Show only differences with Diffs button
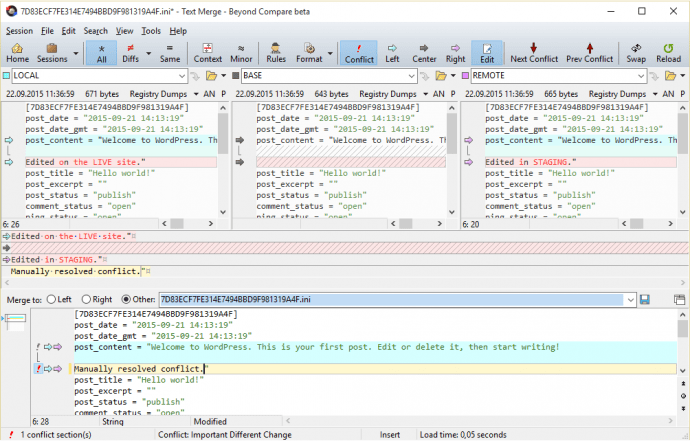 [130, 53]
